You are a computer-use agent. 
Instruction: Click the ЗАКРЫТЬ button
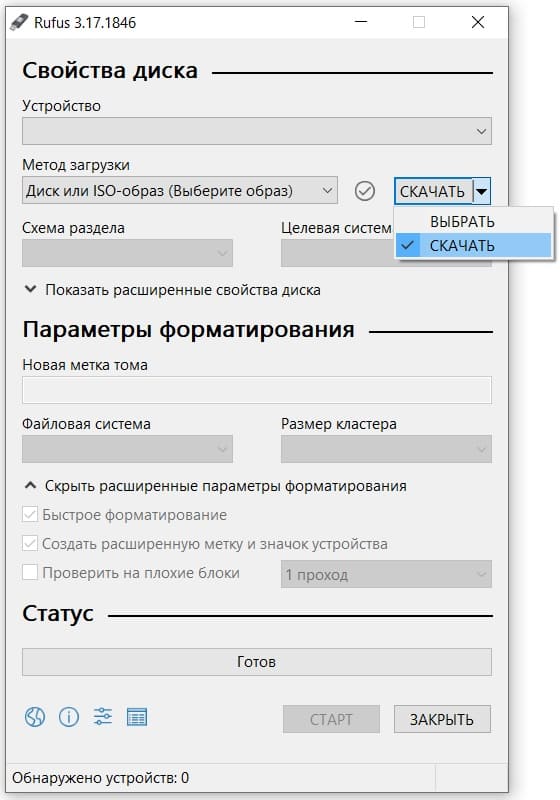click(442, 719)
